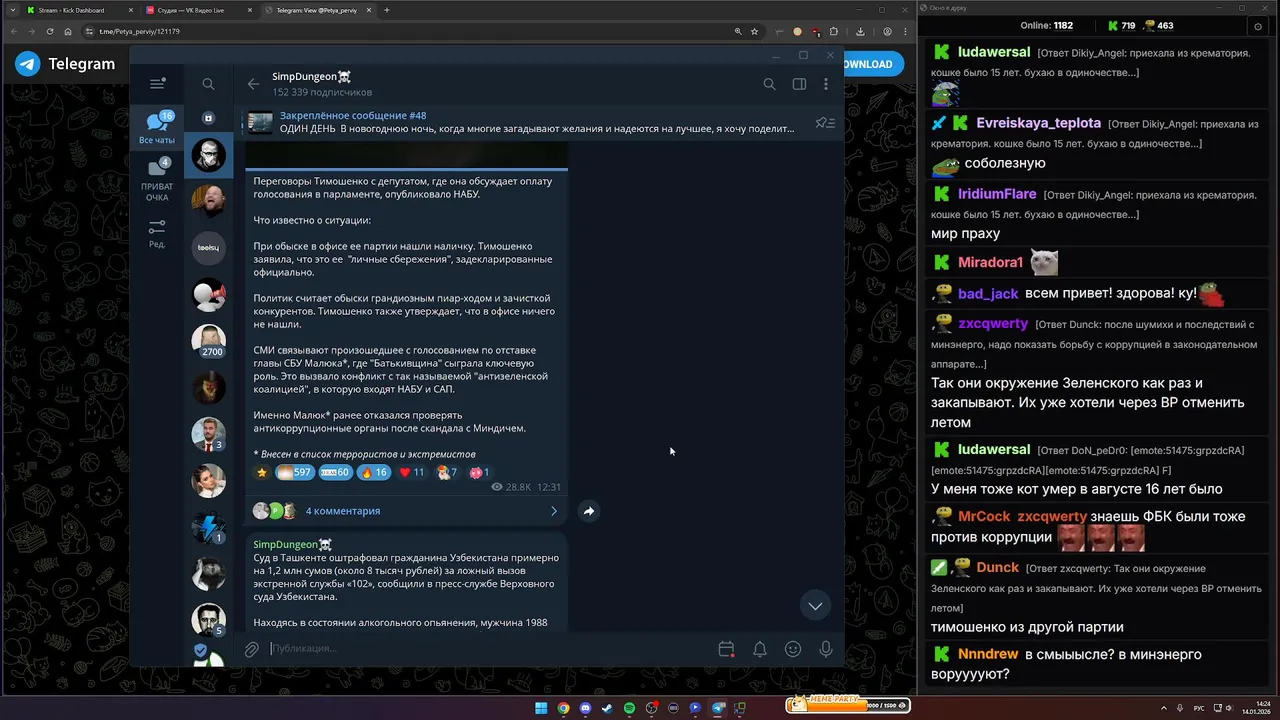Open the browser downloads icon
The height and width of the screenshot is (720, 1280).
[x=860, y=31]
